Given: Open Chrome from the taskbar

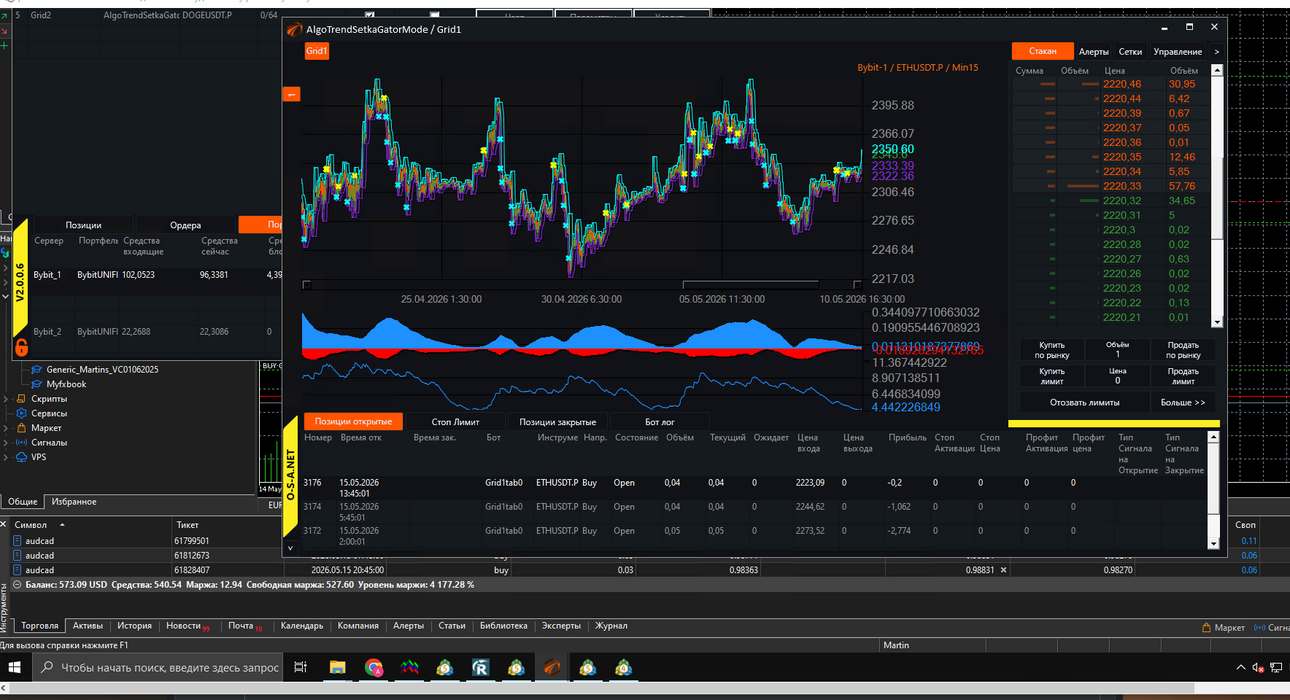Looking at the screenshot, I should pyautogui.click(x=374, y=667).
